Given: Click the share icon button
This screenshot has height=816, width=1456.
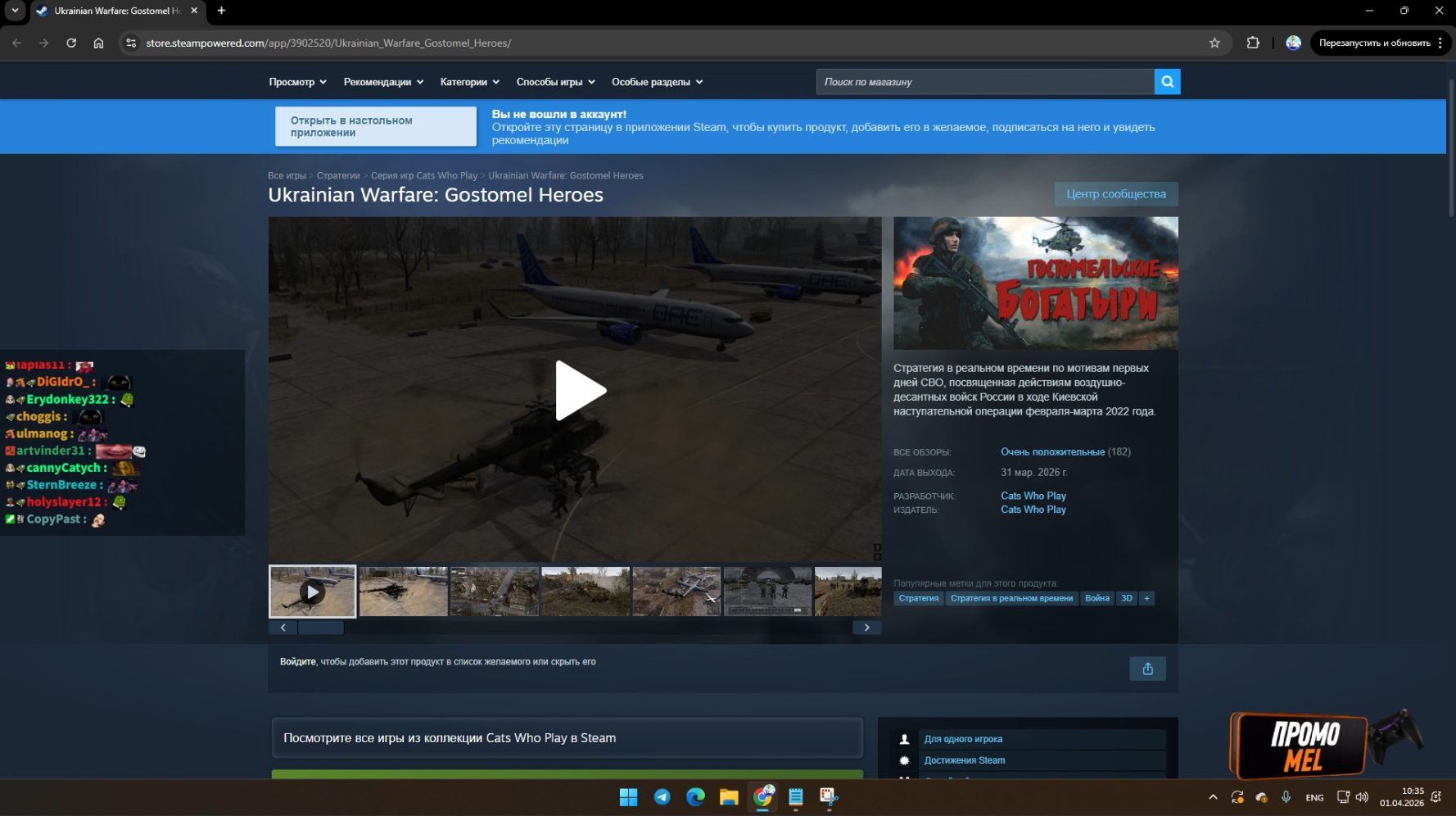Looking at the screenshot, I should pyautogui.click(x=1147, y=669).
